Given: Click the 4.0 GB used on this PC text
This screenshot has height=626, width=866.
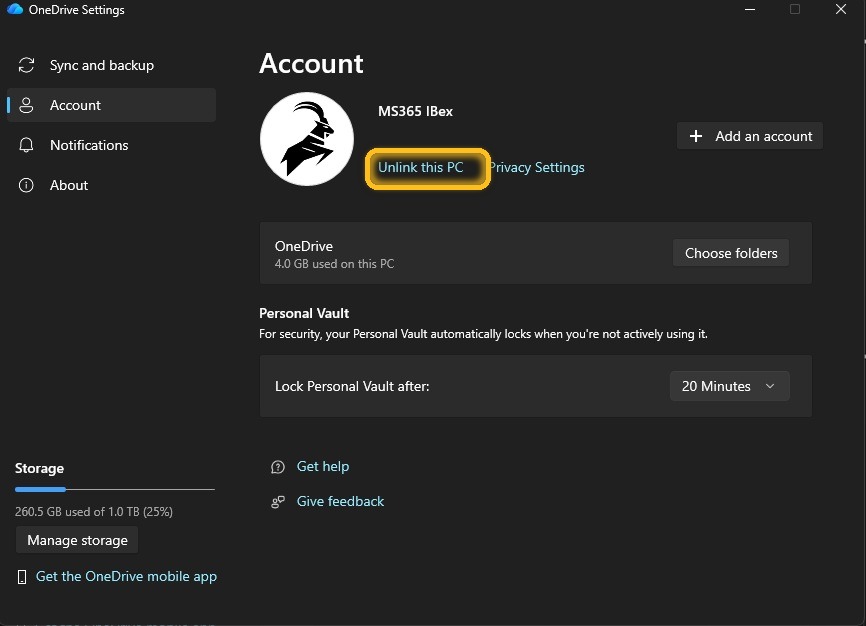Looking at the screenshot, I should (x=334, y=264).
